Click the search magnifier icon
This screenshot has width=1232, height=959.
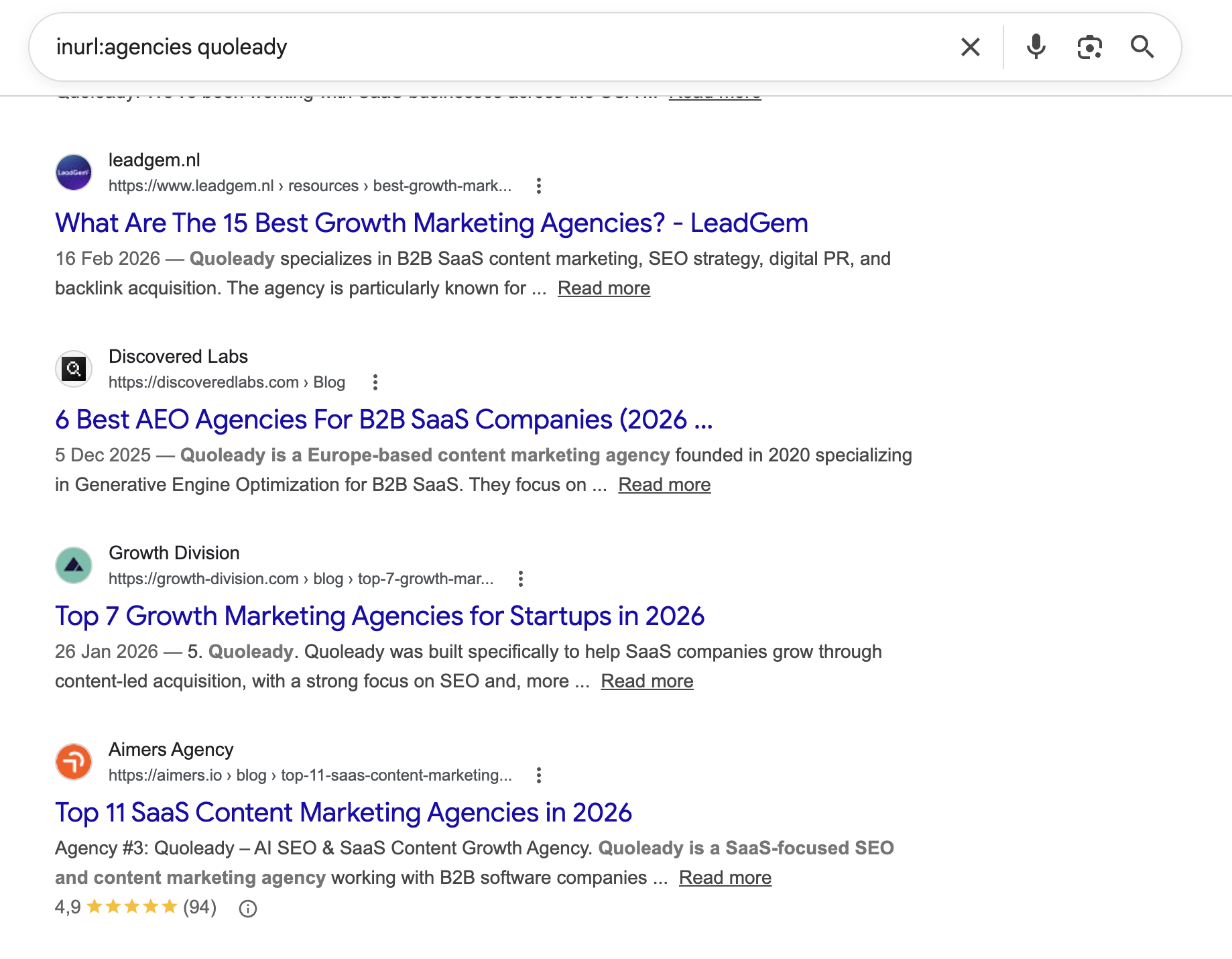[1143, 46]
